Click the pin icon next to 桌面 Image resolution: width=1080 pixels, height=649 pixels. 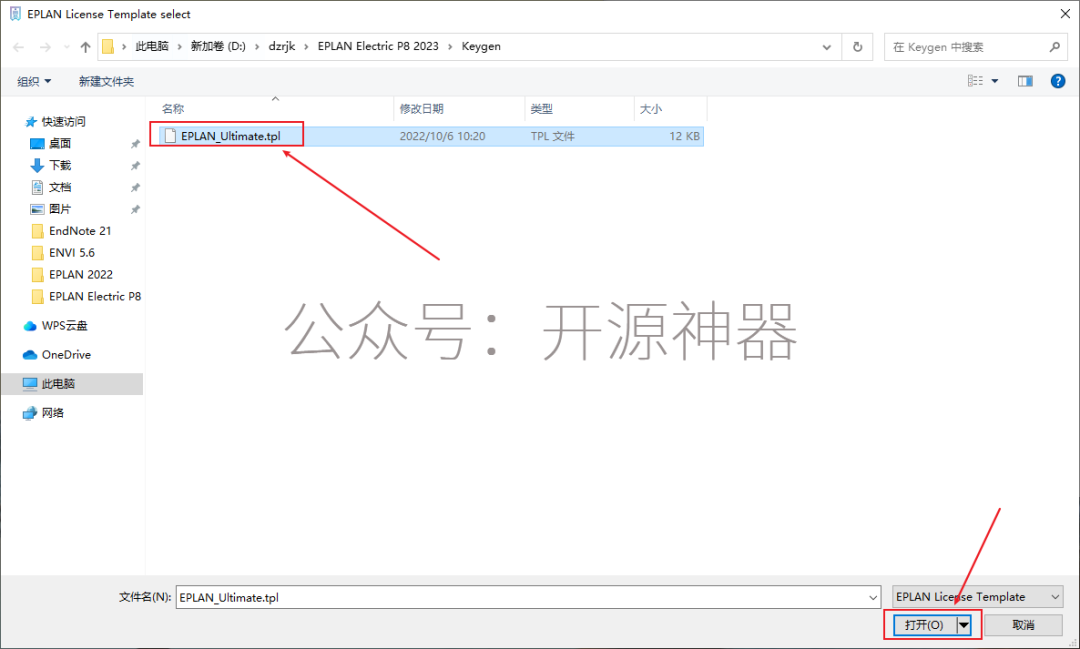(x=135, y=144)
